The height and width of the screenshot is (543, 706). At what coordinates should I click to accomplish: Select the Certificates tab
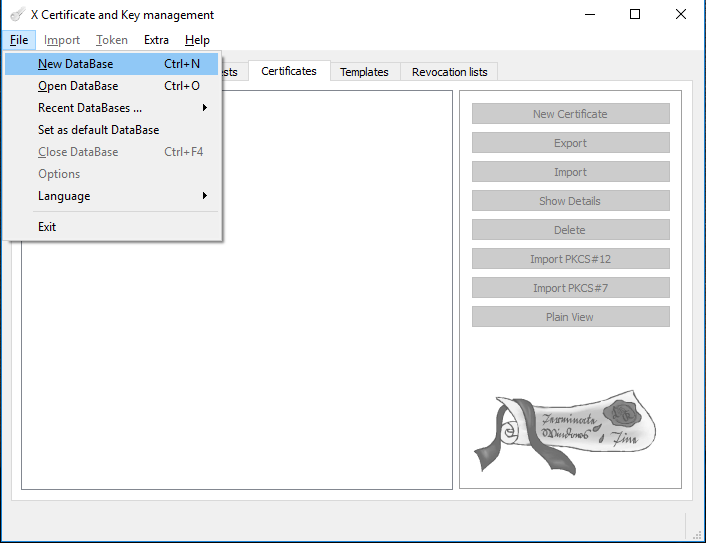coord(289,71)
